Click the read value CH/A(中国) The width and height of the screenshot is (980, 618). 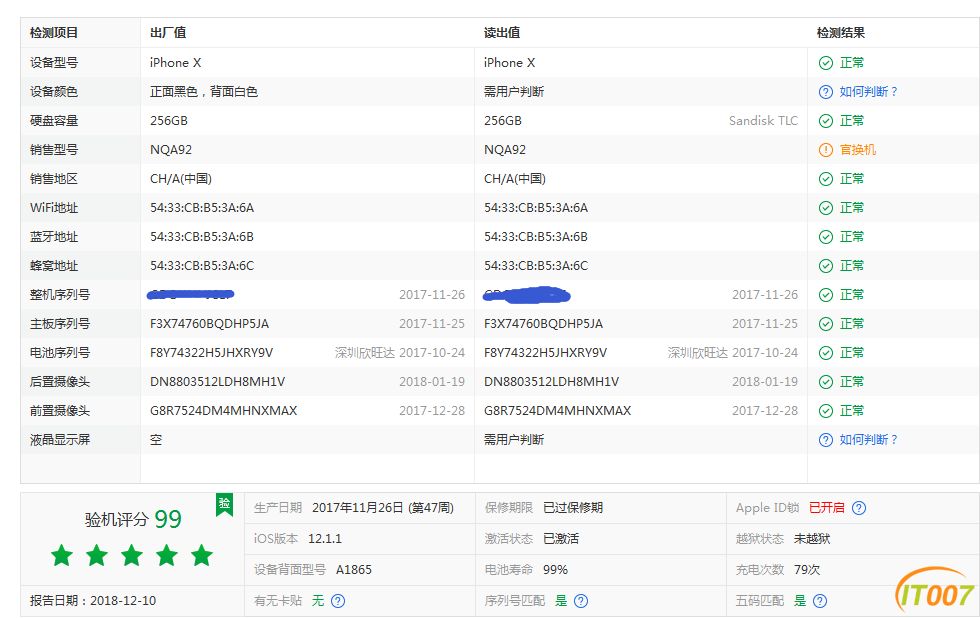(x=514, y=179)
